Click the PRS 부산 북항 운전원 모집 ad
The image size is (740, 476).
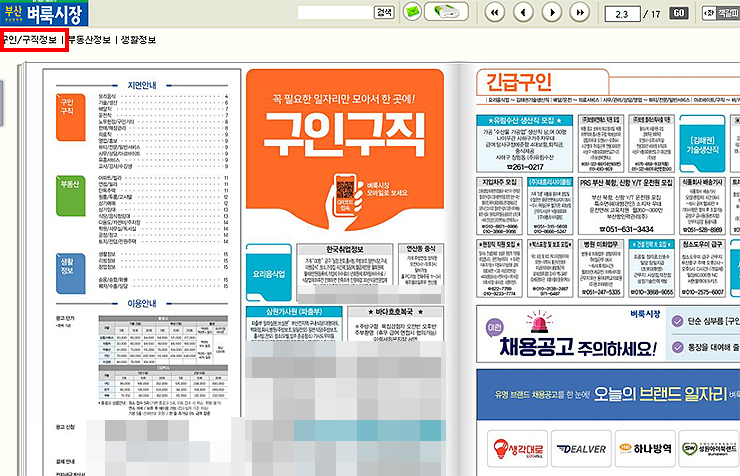(626, 206)
